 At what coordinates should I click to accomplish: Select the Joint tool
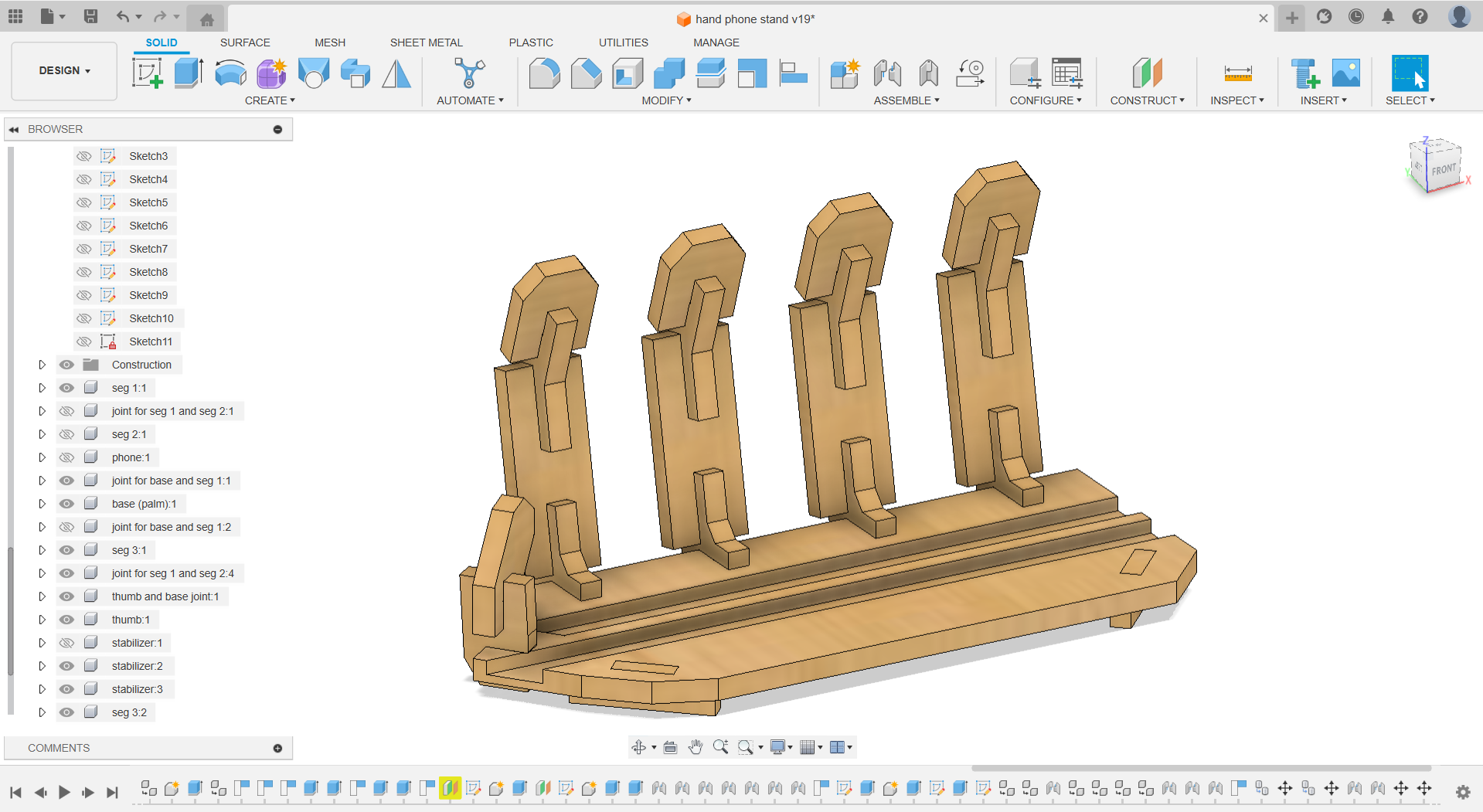[887, 73]
